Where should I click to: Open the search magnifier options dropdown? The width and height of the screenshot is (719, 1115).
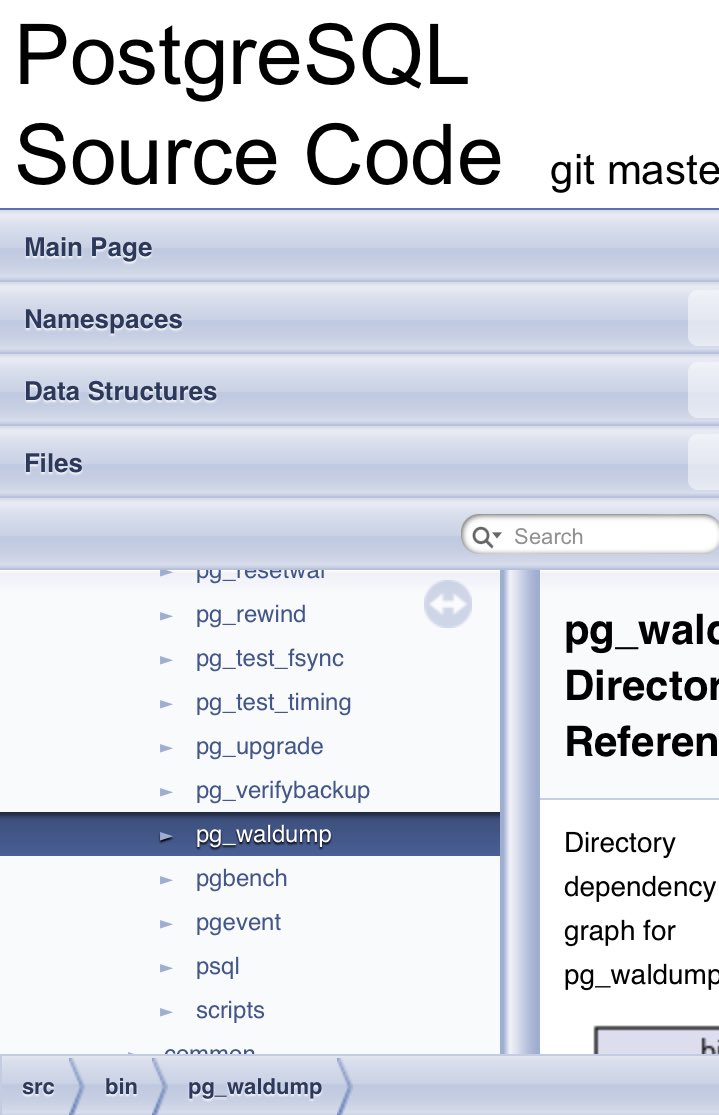[x=487, y=537]
